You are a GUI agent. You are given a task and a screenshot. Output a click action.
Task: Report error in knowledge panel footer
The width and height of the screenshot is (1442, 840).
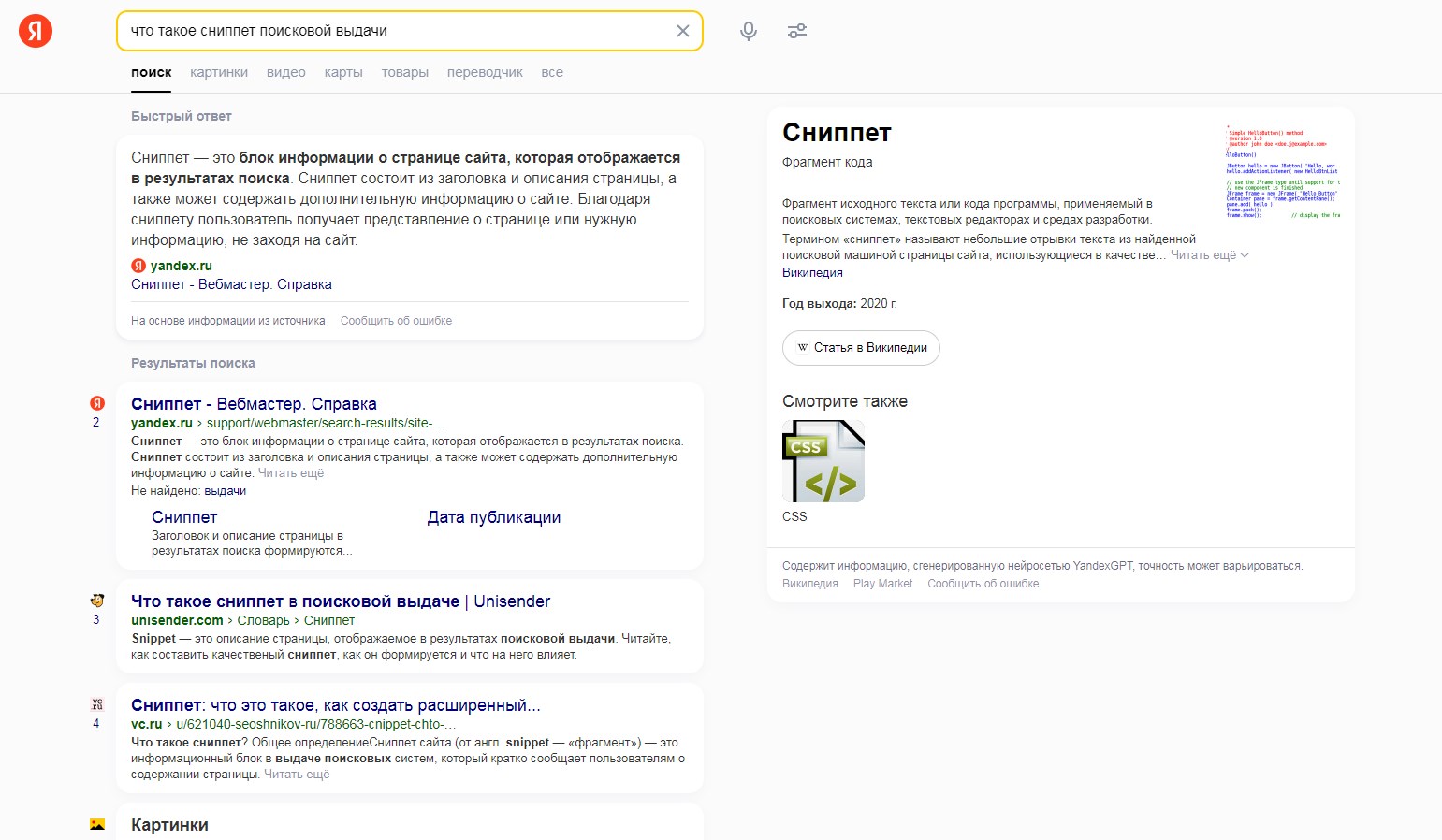[x=983, y=584]
